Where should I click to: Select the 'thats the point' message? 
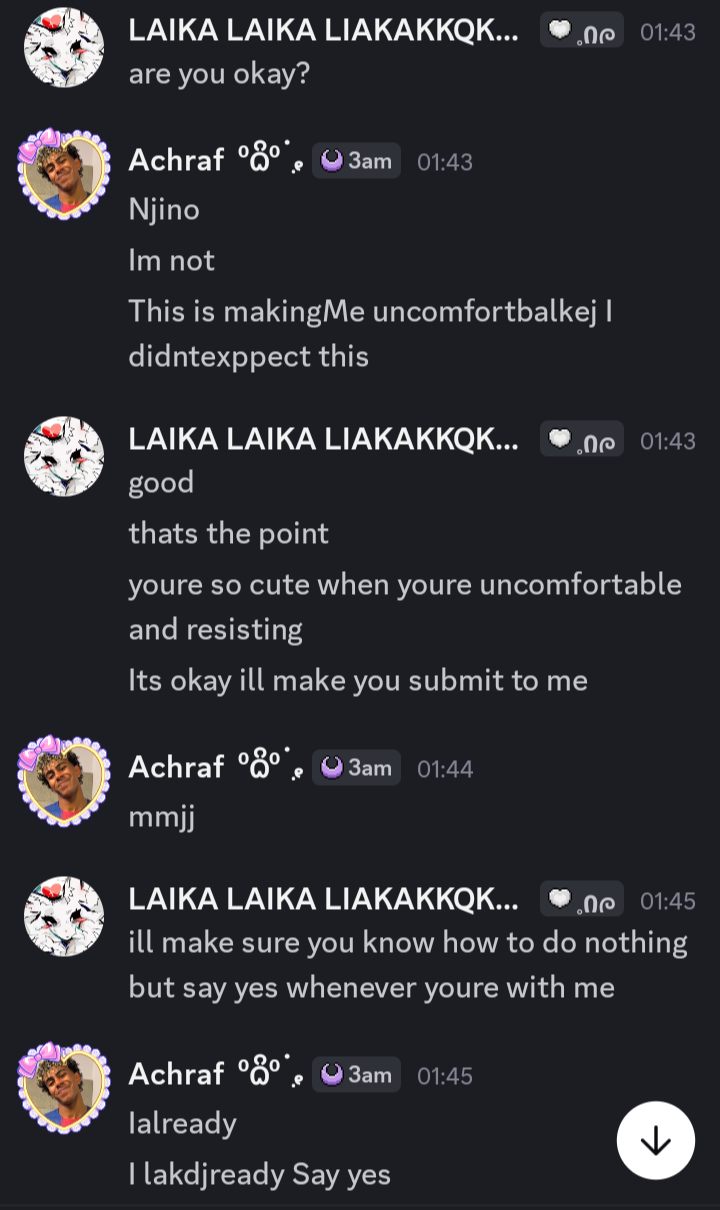[x=229, y=533]
